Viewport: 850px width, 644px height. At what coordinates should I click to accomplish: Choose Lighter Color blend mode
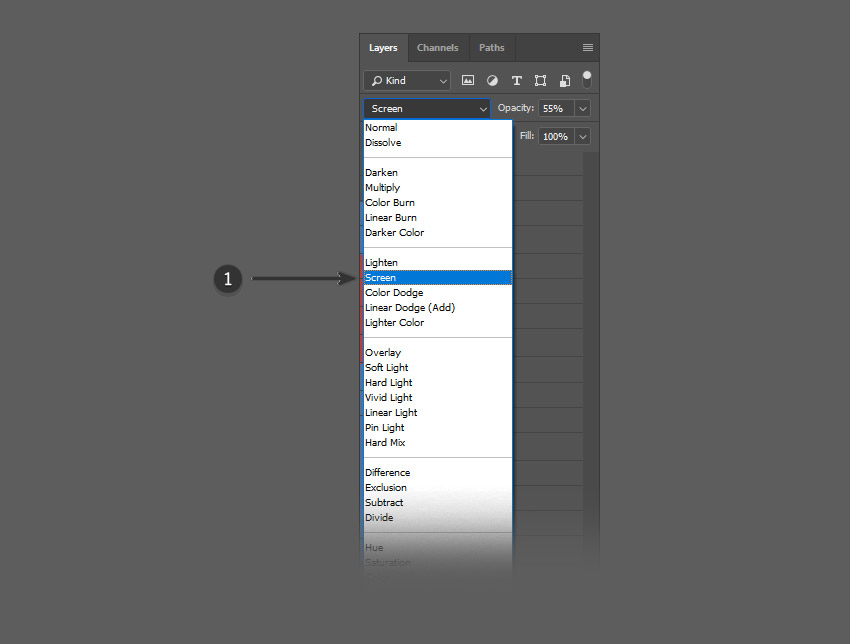(x=438, y=323)
